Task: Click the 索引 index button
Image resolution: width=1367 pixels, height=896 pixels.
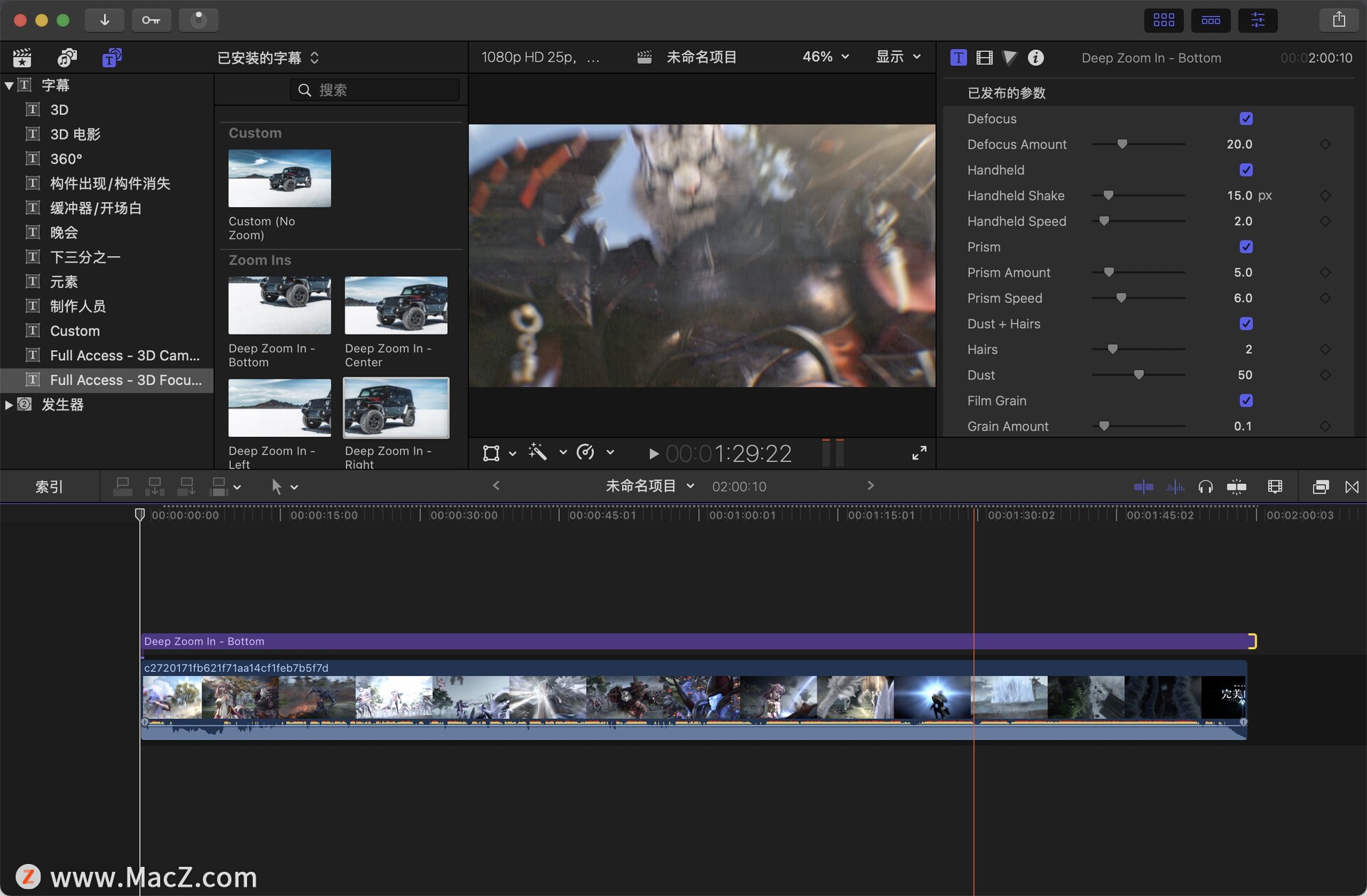Action: click(x=49, y=487)
